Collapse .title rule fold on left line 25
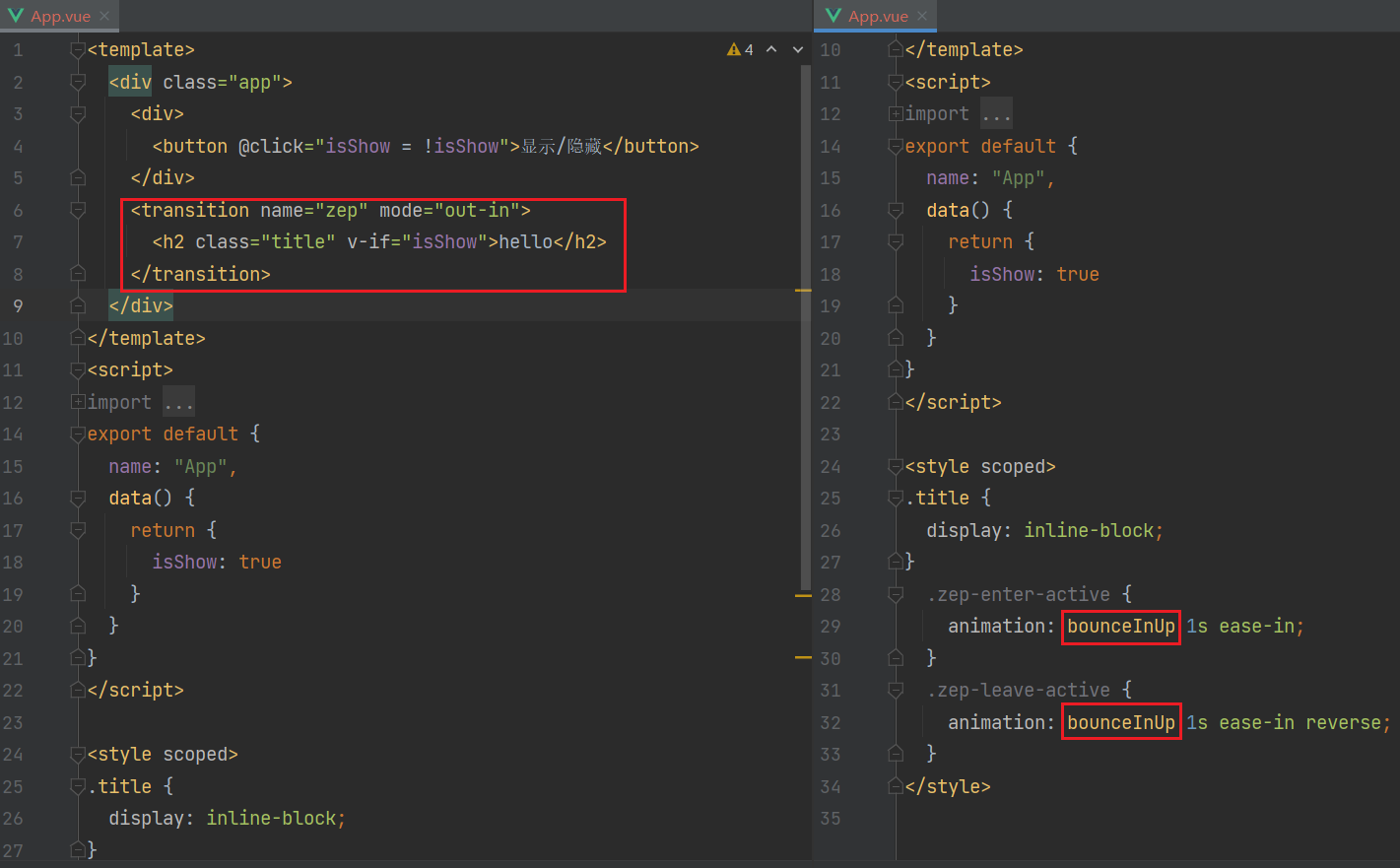The width and height of the screenshot is (1400, 868). coord(78,786)
